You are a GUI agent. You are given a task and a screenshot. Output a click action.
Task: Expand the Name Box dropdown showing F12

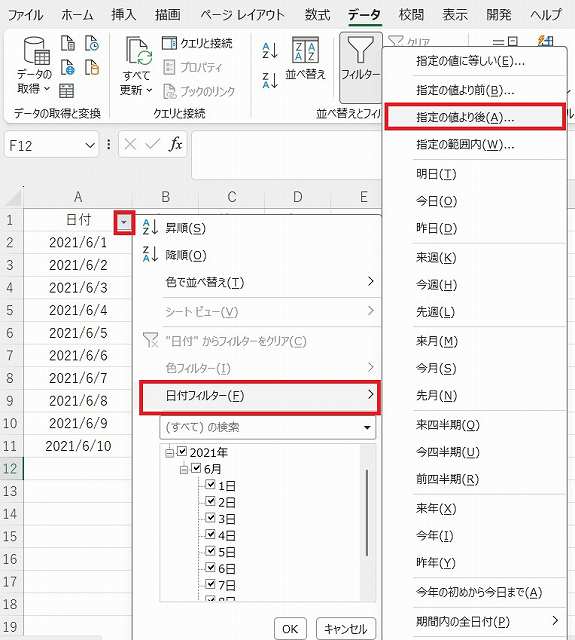(90, 145)
